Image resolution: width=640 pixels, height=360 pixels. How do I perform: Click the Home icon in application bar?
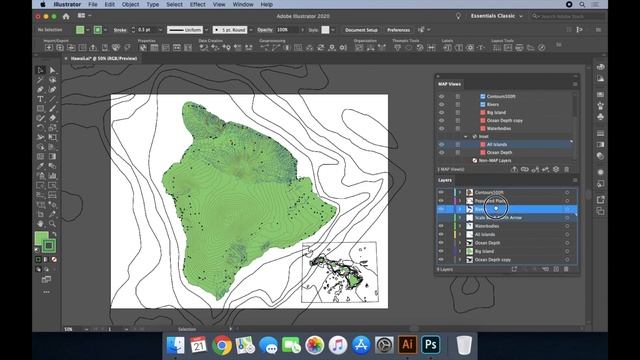(x=66, y=16)
